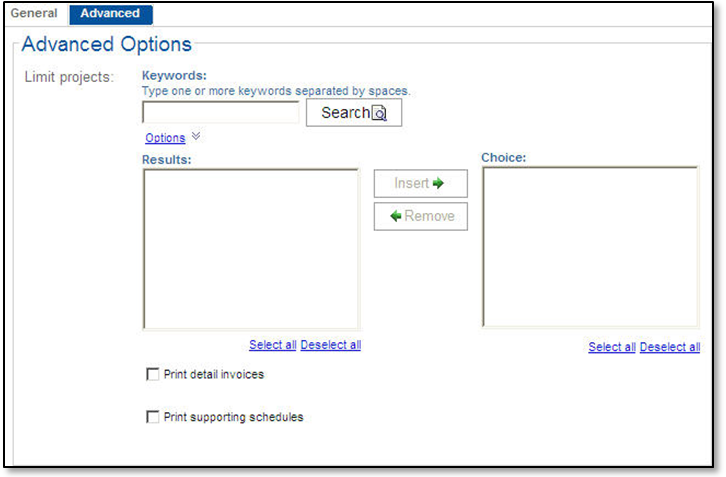Click inside the Results list box
This screenshot has height=477, width=726.
click(251, 248)
